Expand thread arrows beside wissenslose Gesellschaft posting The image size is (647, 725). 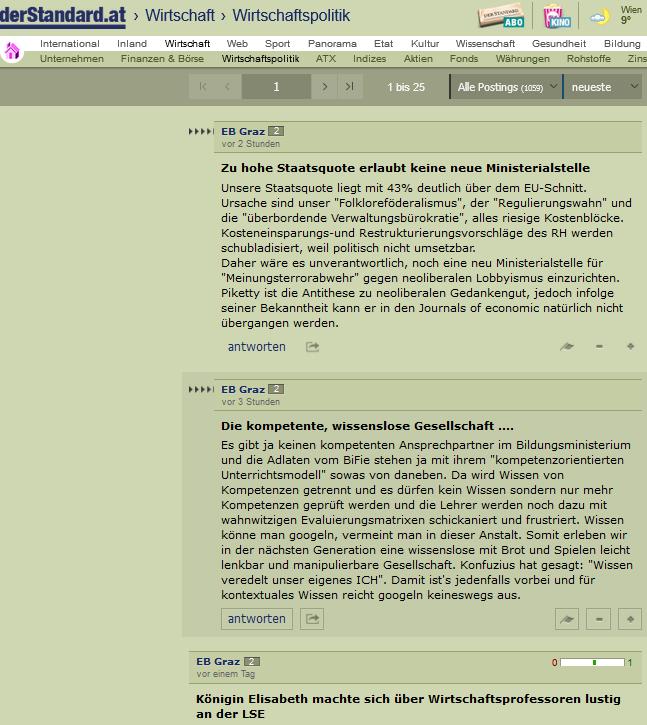click(x=201, y=390)
